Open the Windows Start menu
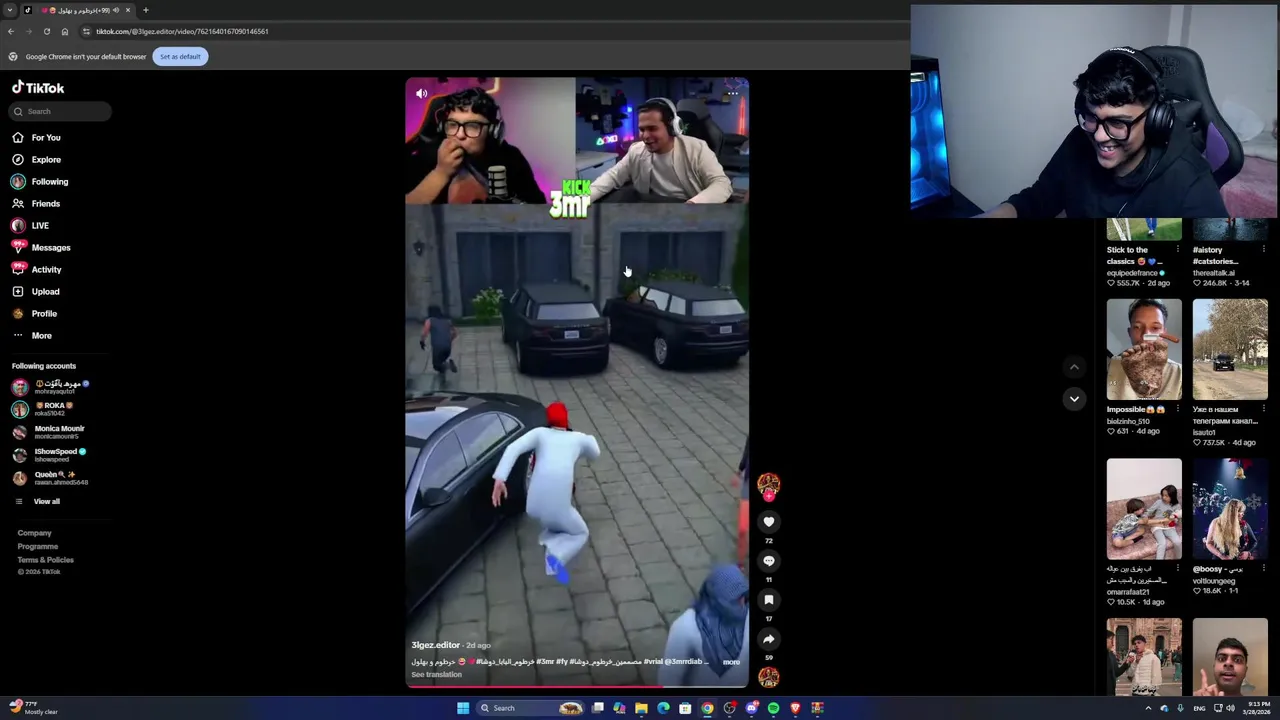The width and height of the screenshot is (1280, 720). pos(463,708)
